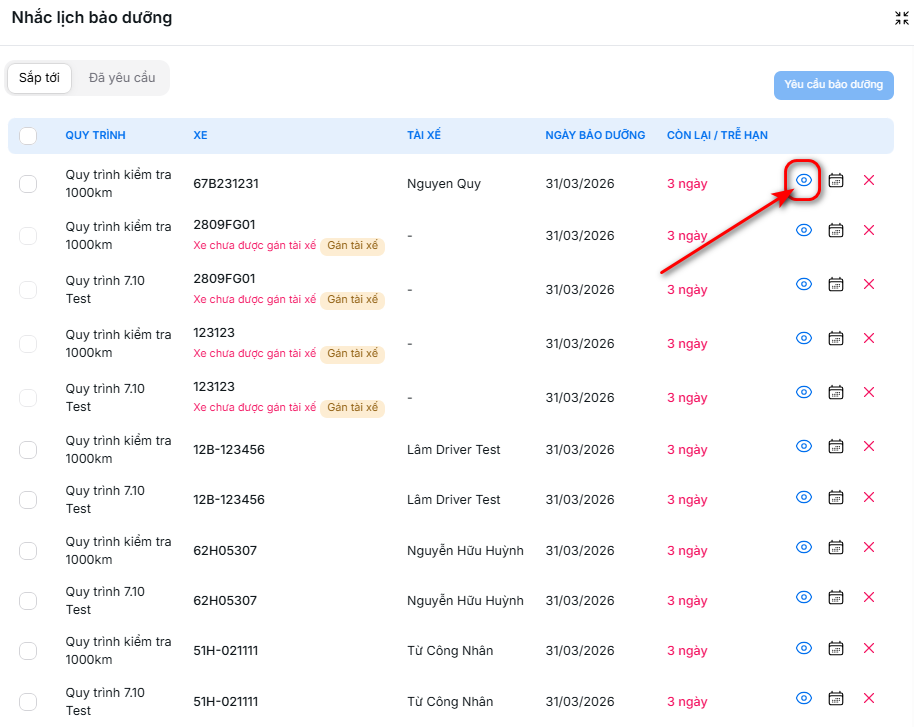Screen dimensions: 914x727
Task: Tick checkbox for 51H-021111 7.10 Test row
Action: [x=28, y=701]
